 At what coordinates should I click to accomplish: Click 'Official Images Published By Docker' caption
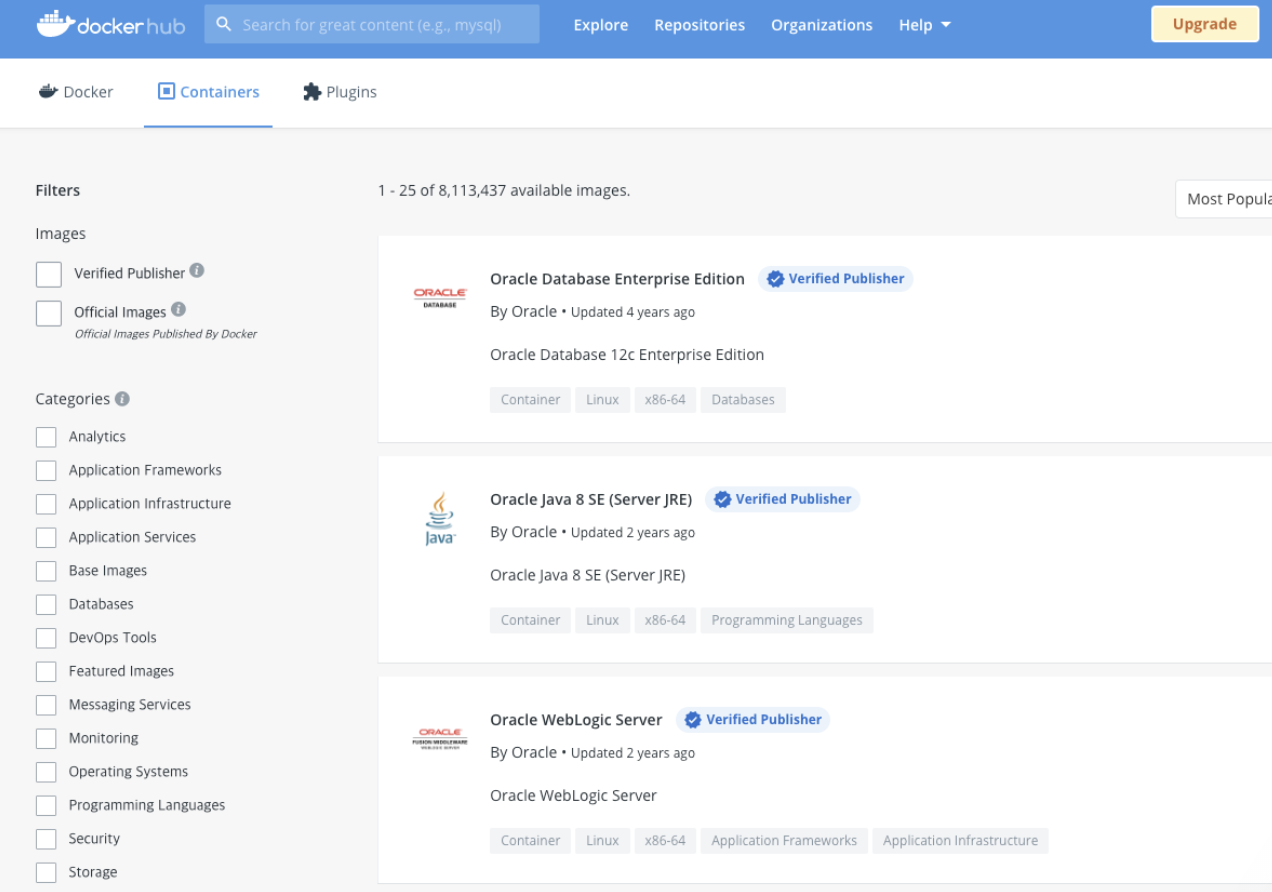tap(166, 334)
